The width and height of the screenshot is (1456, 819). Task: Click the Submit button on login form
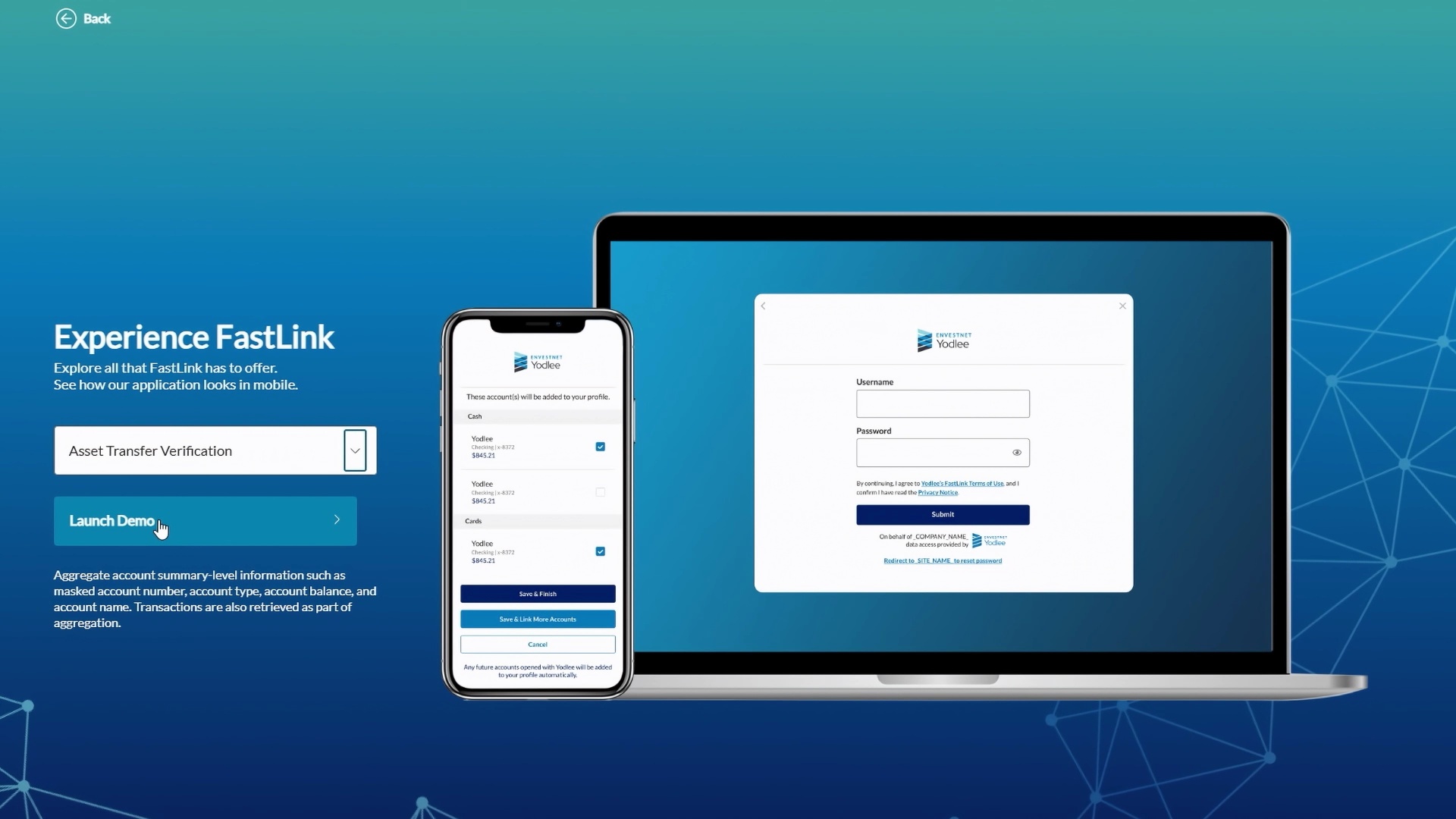943,514
